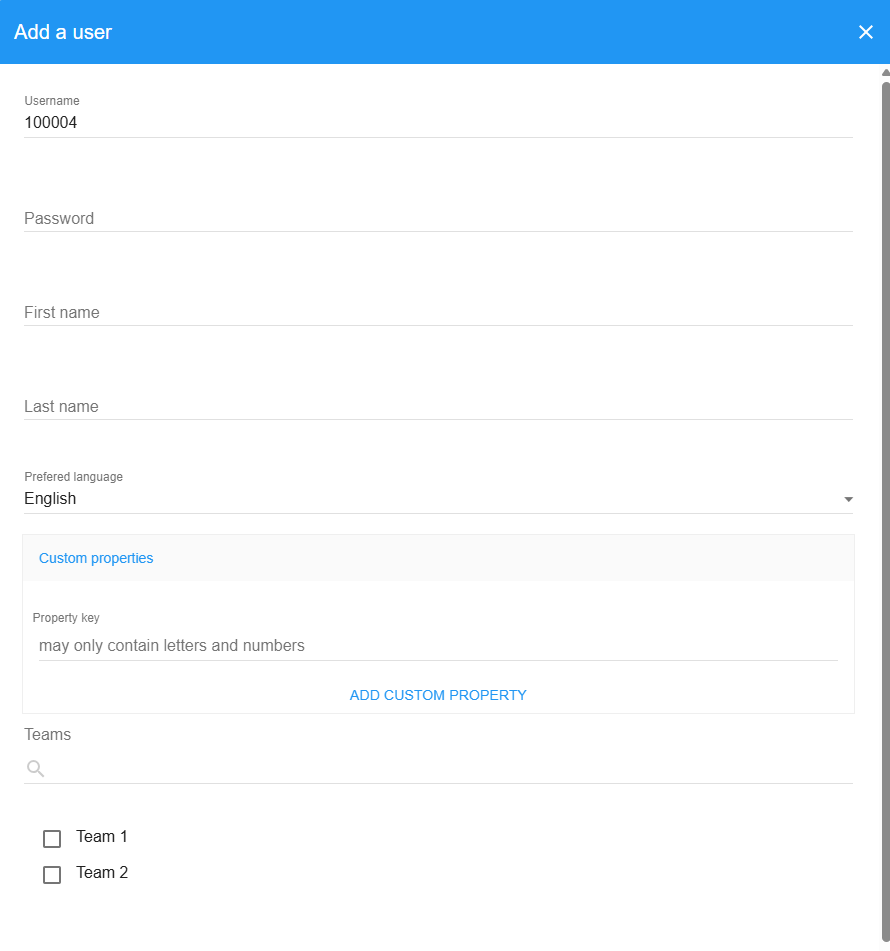This screenshot has height=951, width=890.
Task: Click the scroll up arrow of the dialog
Action: tap(885, 72)
